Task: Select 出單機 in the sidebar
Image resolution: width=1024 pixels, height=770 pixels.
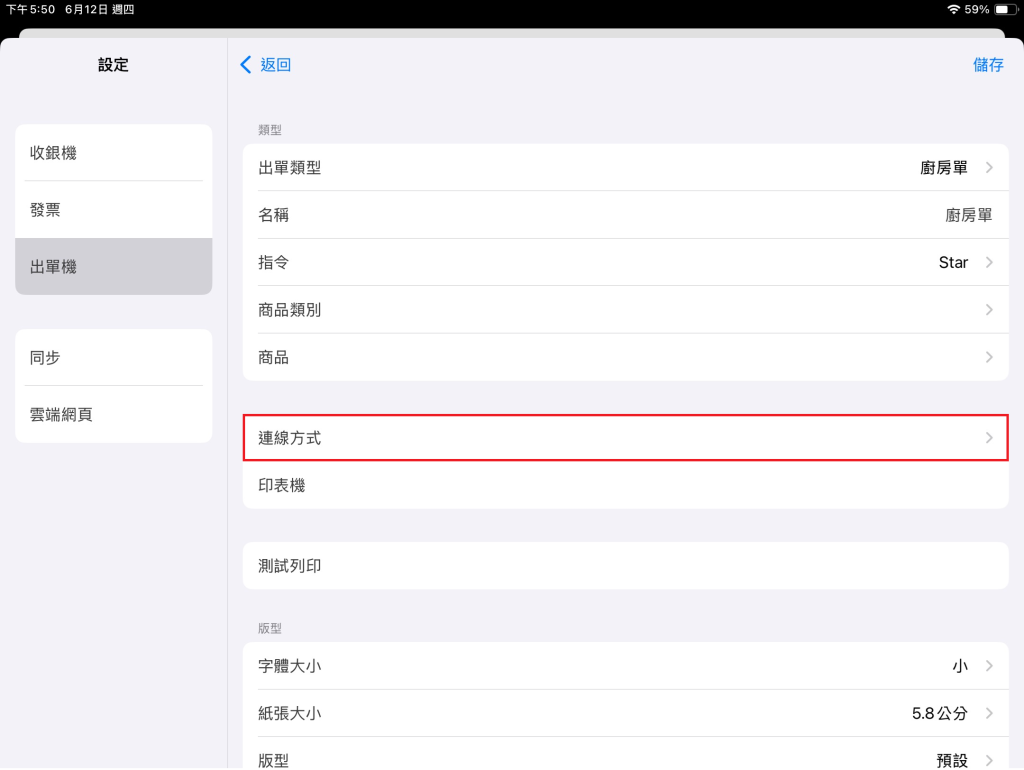Action: point(114,266)
